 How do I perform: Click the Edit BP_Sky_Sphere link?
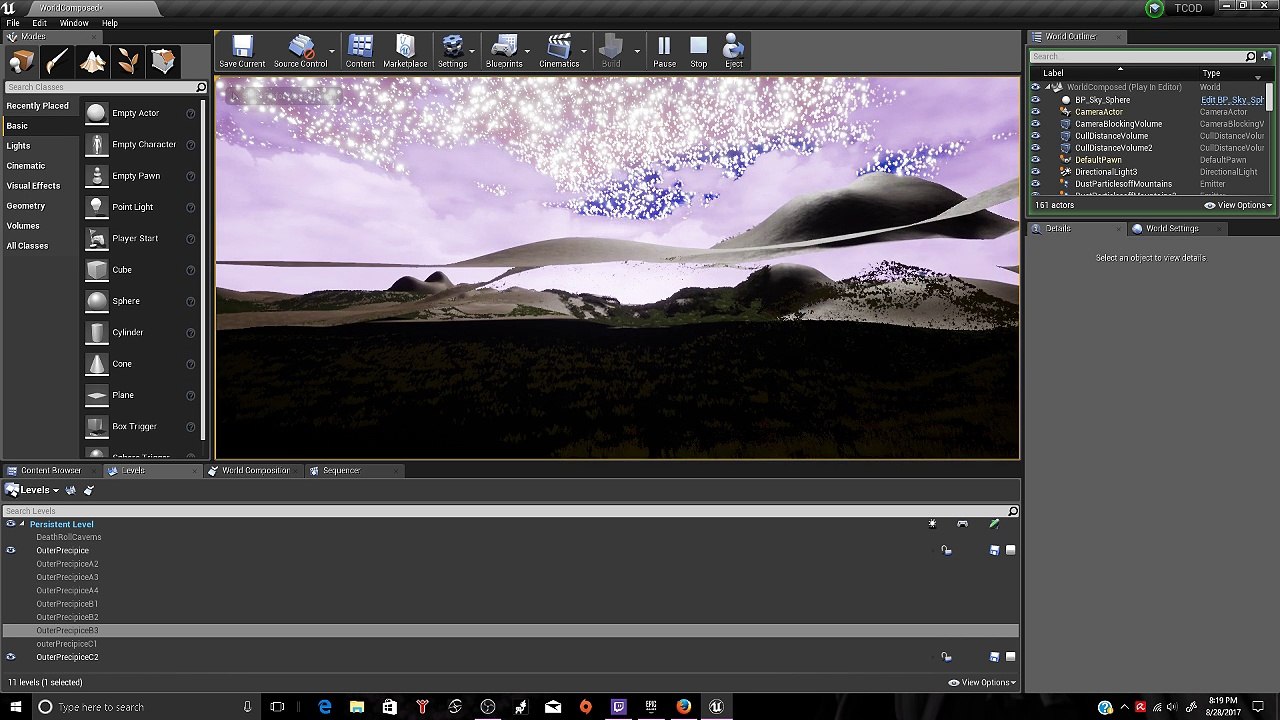(x=1232, y=100)
